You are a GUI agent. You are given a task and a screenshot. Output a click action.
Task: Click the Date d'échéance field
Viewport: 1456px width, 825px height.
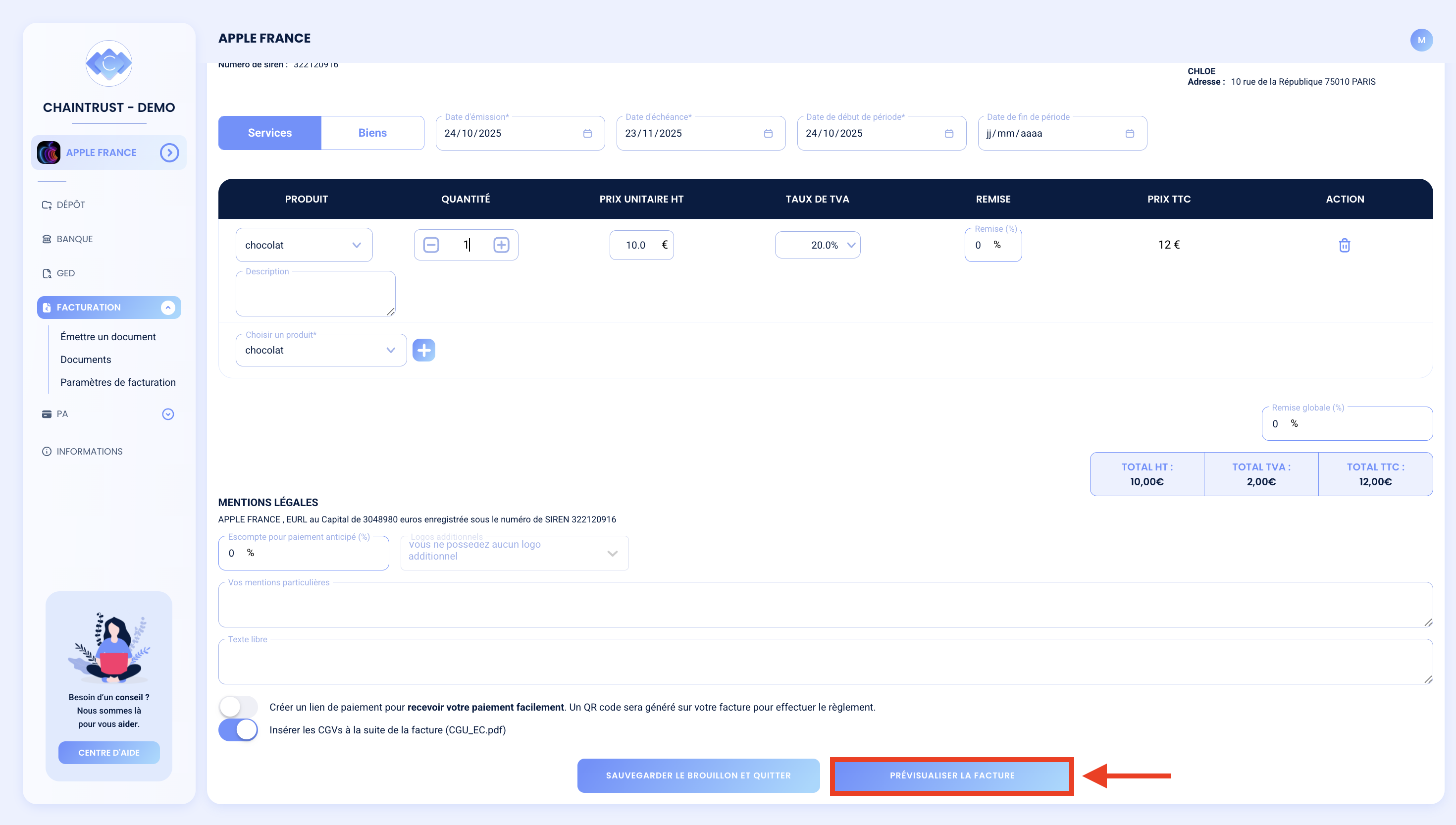pyautogui.click(x=701, y=133)
